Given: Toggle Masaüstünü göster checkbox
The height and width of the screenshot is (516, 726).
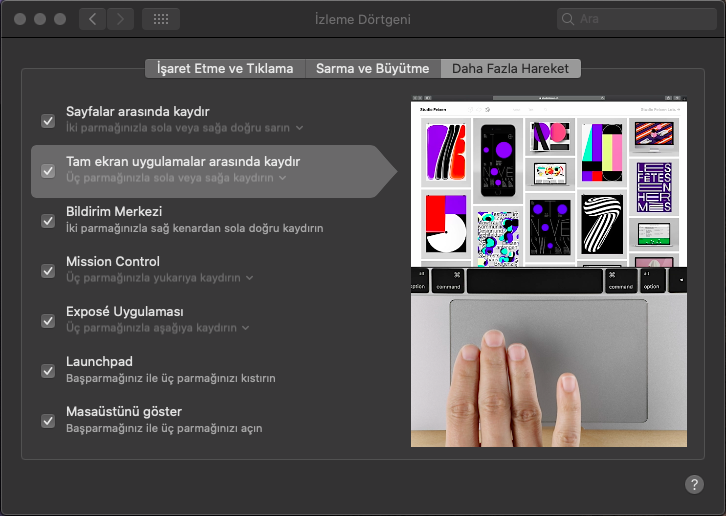Looking at the screenshot, I should coord(48,420).
